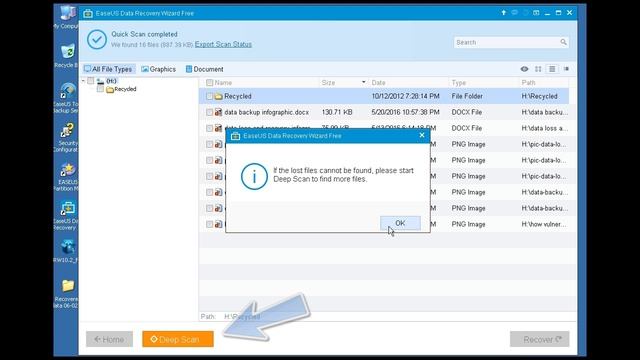Click the 'H:\Recycled' path cell

pos(539,96)
